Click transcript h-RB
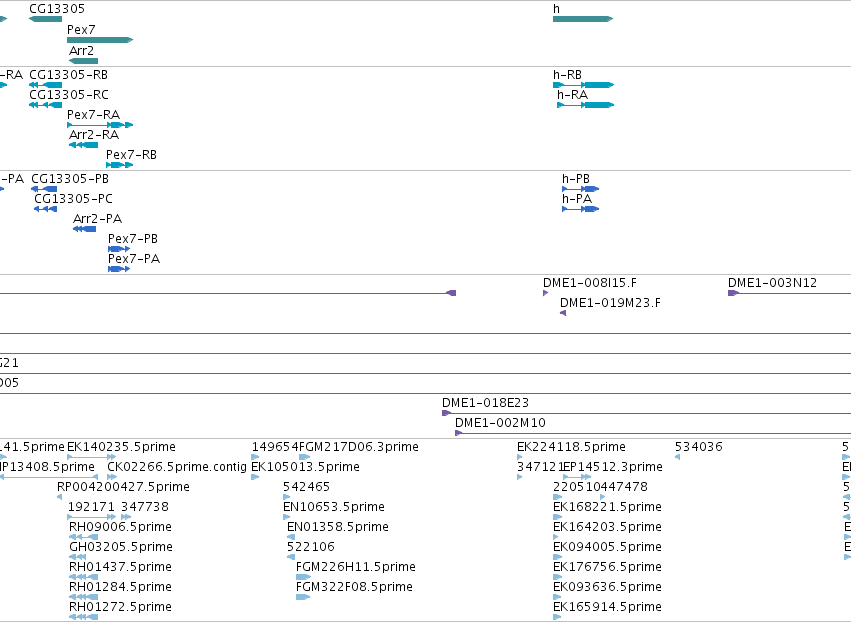Viewport: 851px width, 622px height. pos(583,85)
